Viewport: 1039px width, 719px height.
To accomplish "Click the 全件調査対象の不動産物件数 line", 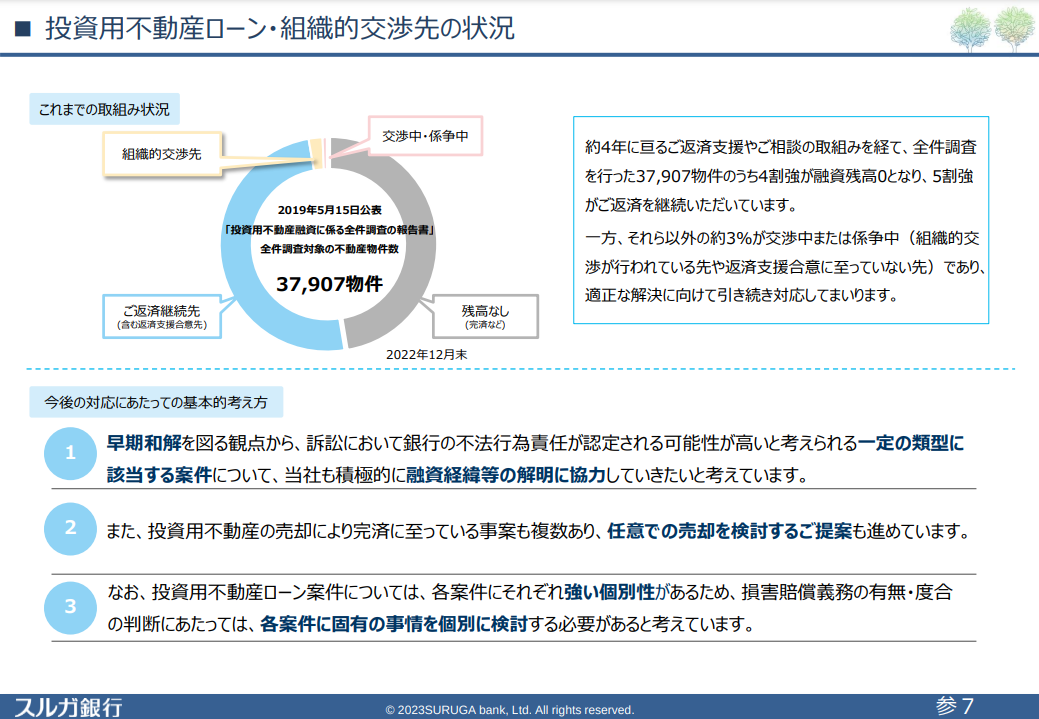I will tap(329, 249).
